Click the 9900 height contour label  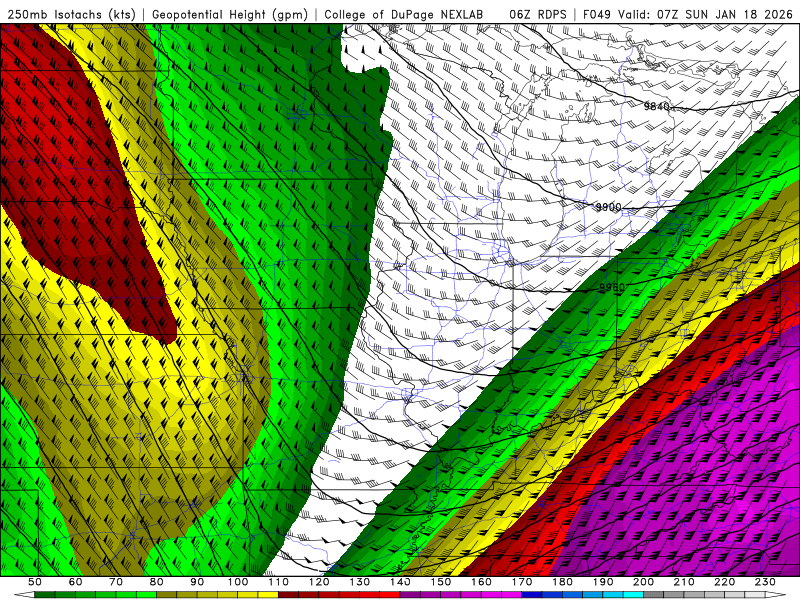click(x=609, y=207)
